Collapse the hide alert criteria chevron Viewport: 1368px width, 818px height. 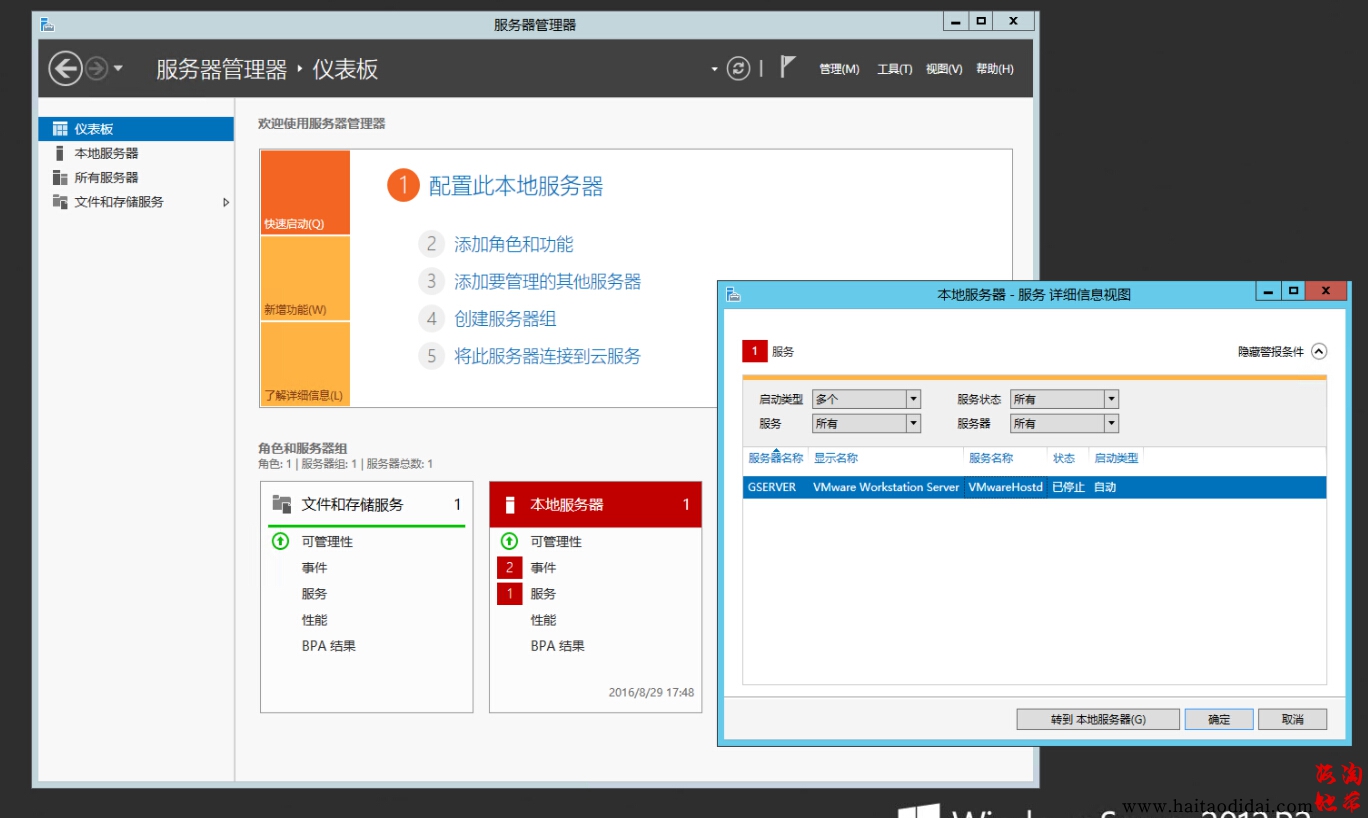1318,351
